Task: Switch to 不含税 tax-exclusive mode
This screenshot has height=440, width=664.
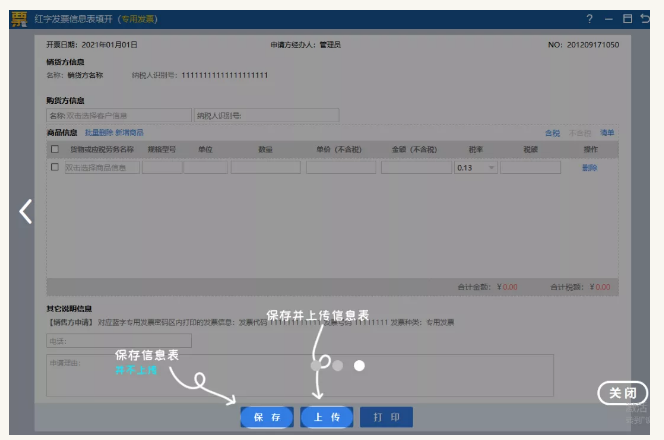Action: (580, 133)
